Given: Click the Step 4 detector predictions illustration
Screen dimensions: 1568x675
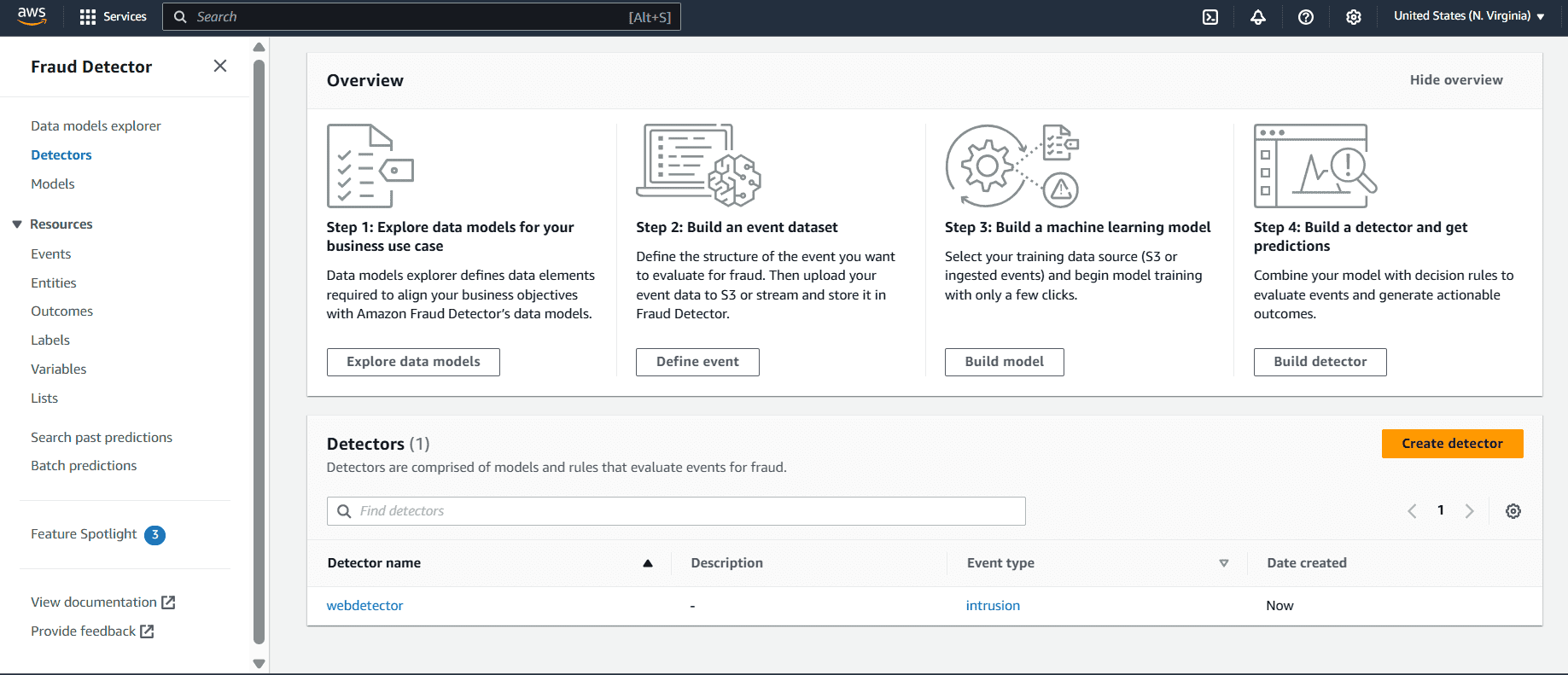Looking at the screenshot, I should click(1315, 166).
